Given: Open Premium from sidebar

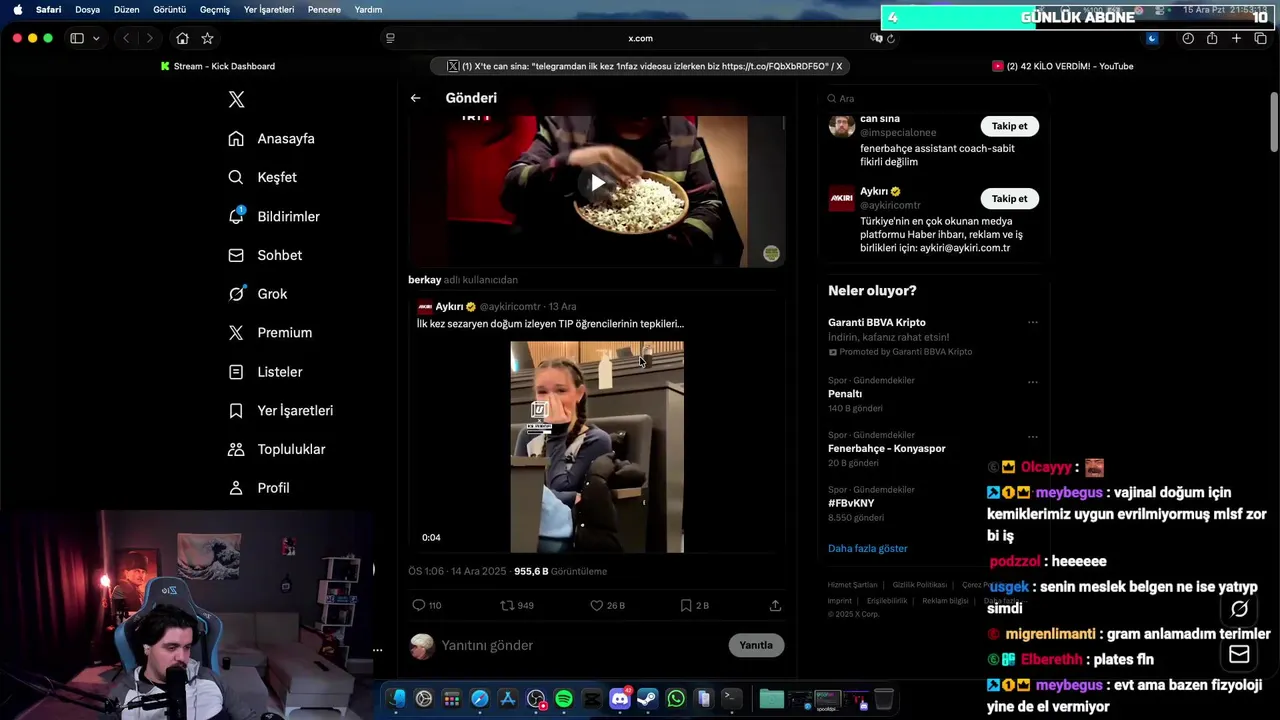Looking at the screenshot, I should tap(270, 333).
